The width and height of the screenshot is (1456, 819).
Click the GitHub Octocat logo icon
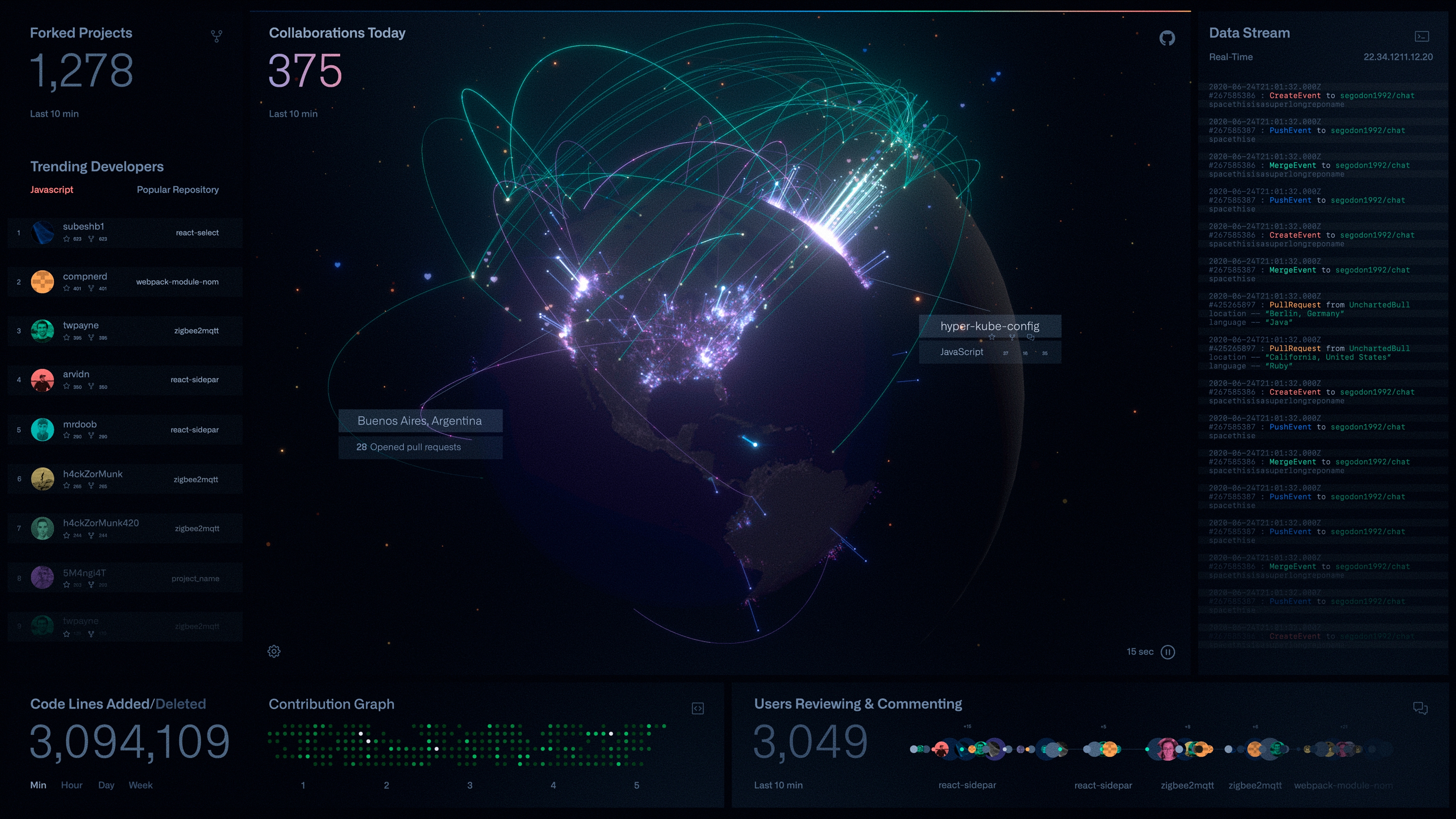tap(1166, 38)
